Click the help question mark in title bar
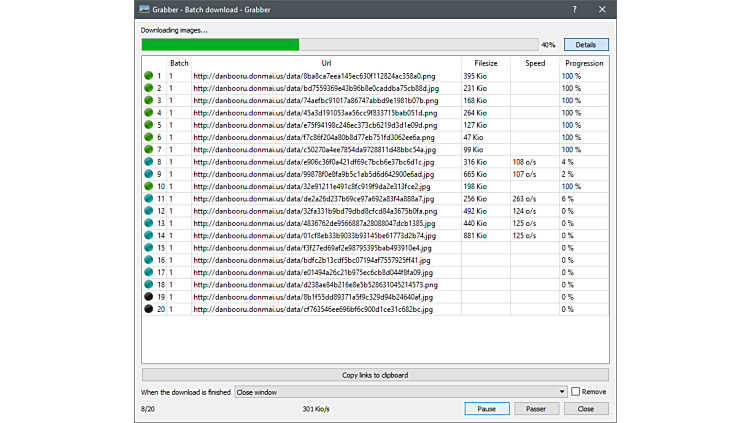 [x=574, y=9]
